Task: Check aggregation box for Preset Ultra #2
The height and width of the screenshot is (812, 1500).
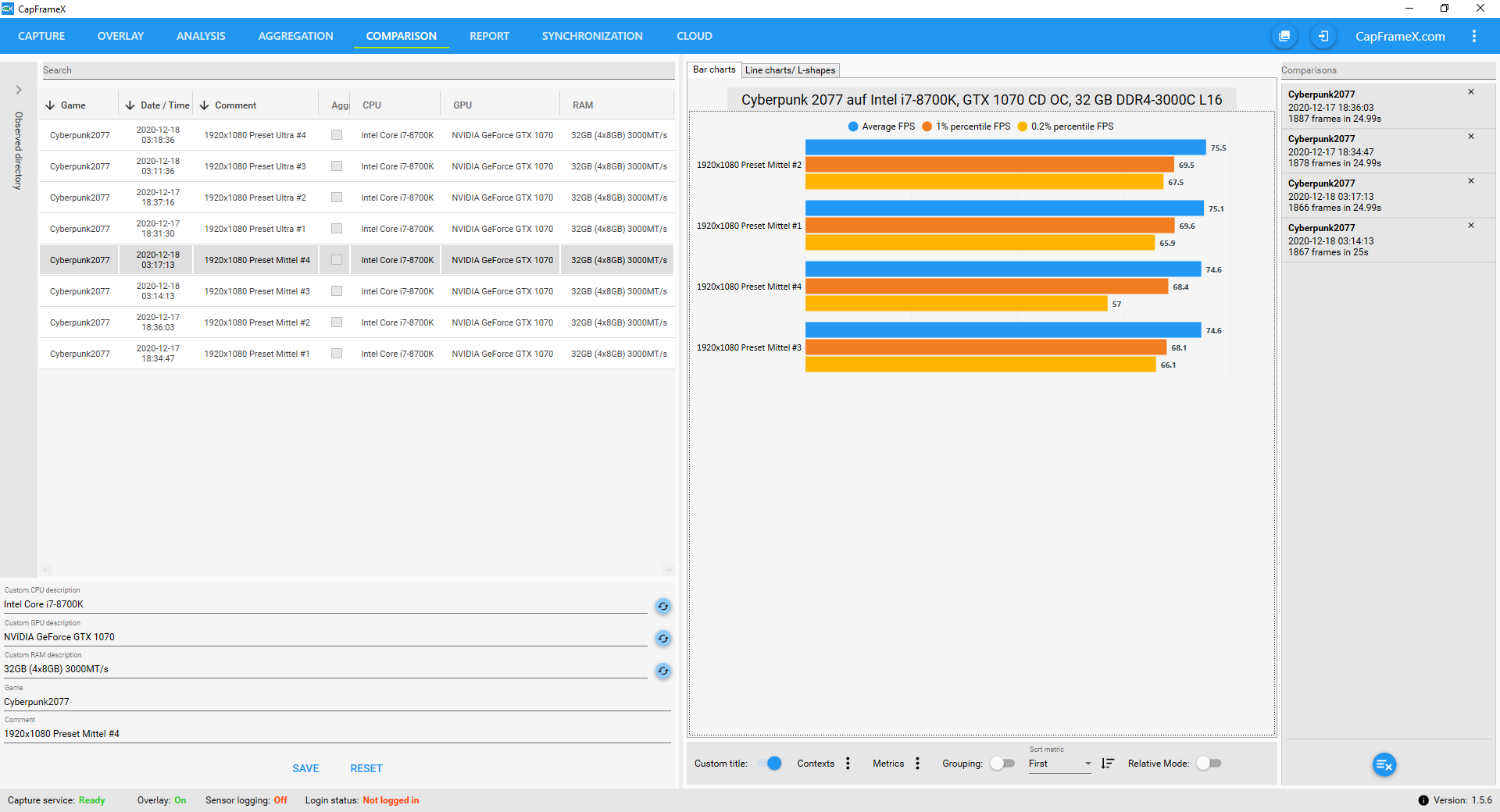Action: click(x=337, y=198)
